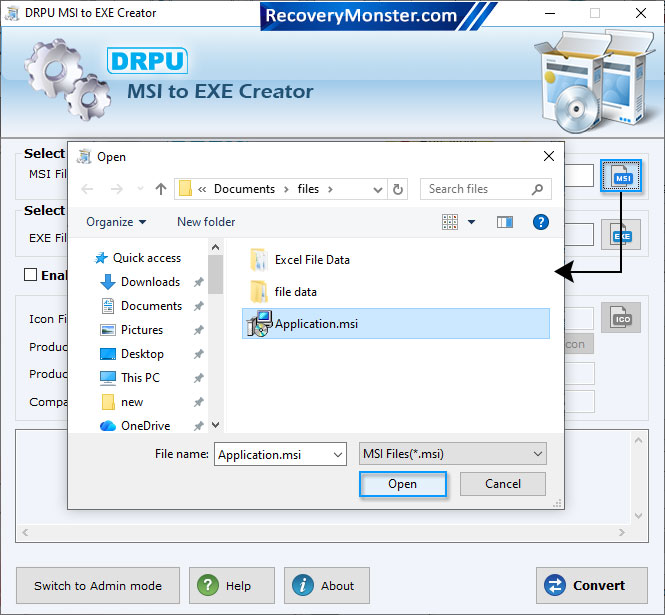Click the change view icon
Viewport: 665px width, 615px height.
click(x=450, y=222)
